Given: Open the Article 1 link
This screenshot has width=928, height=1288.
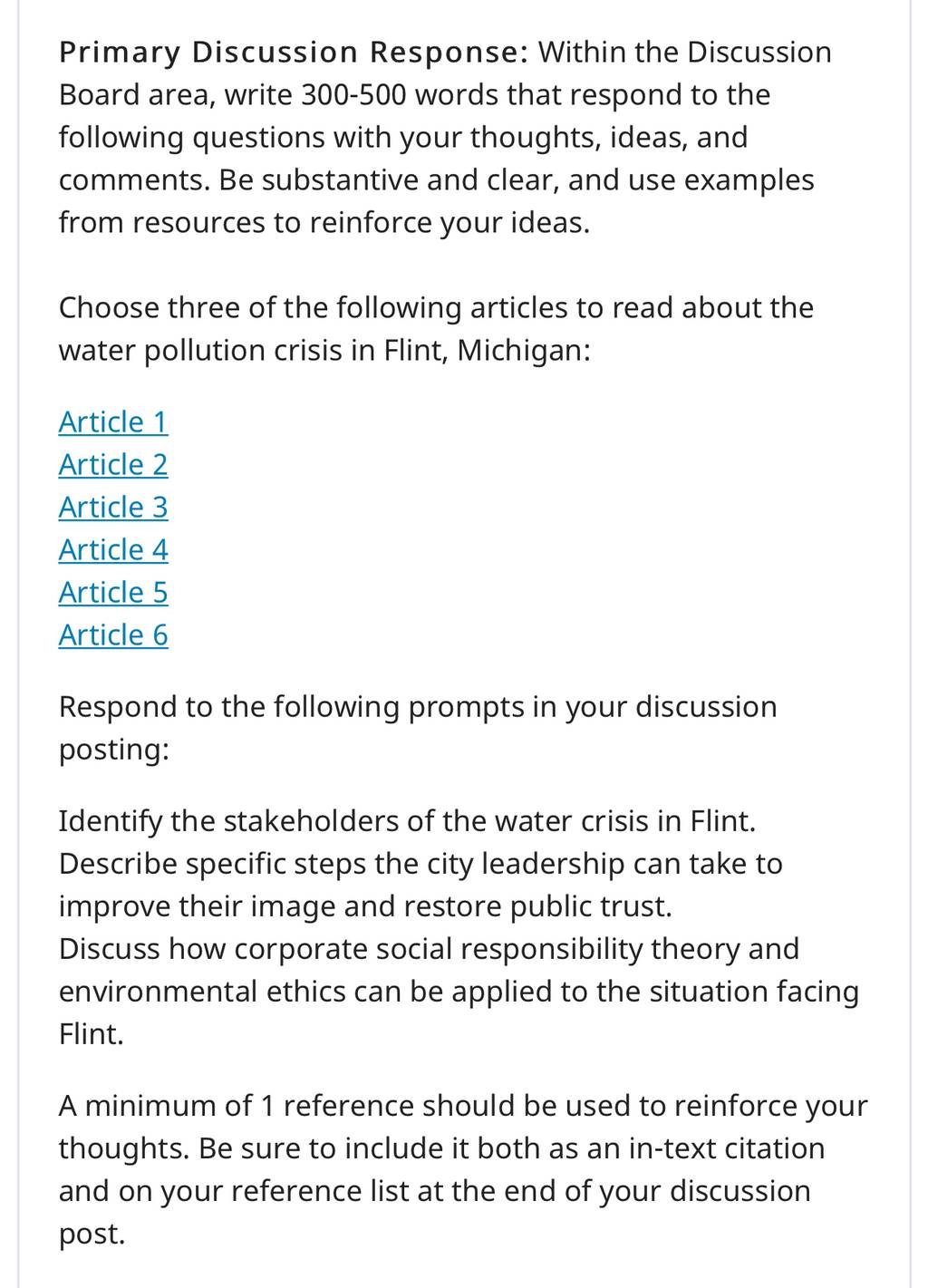Looking at the screenshot, I should pos(113,422).
